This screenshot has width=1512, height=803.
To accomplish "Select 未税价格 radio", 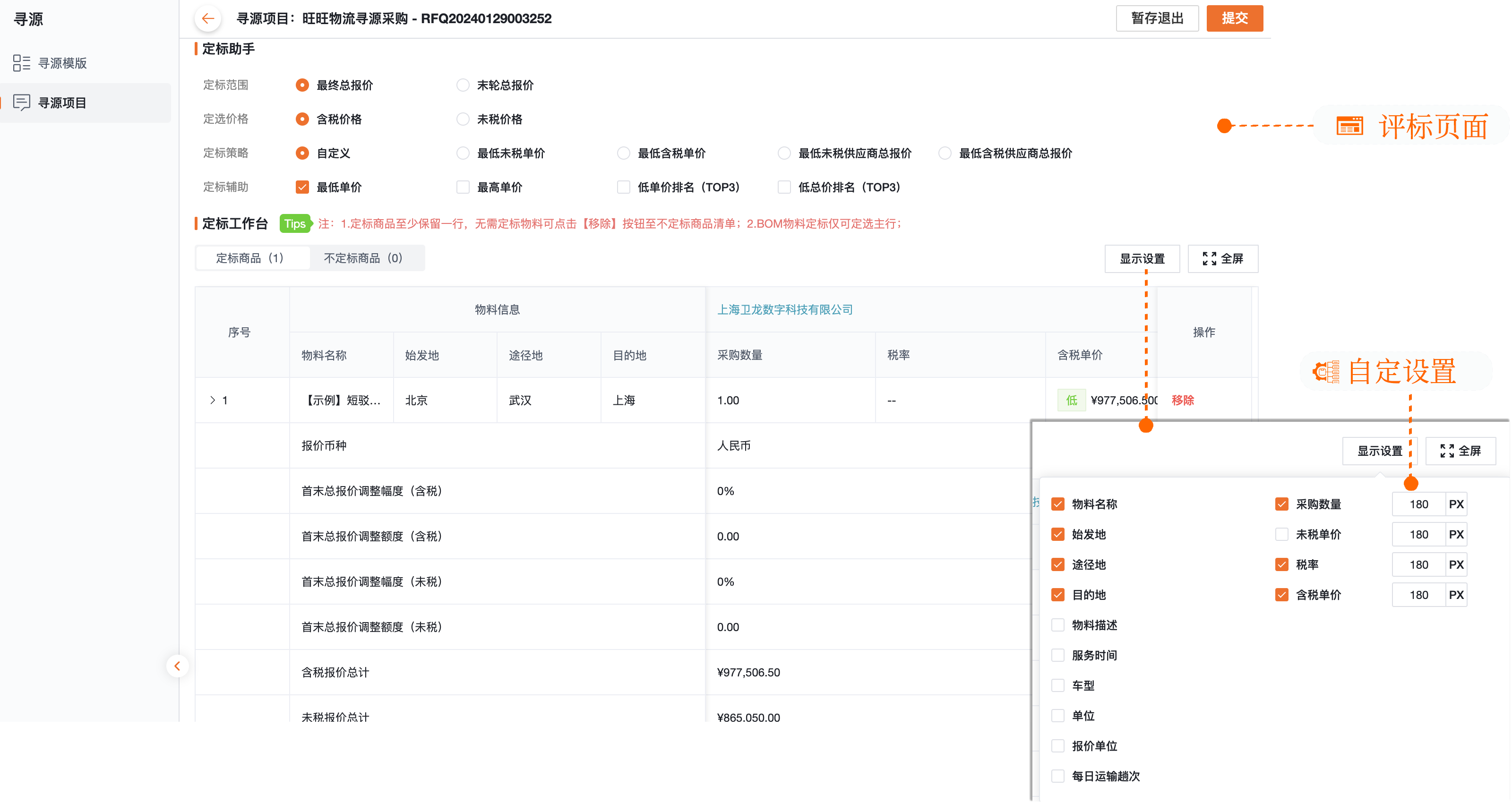I will point(463,119).
